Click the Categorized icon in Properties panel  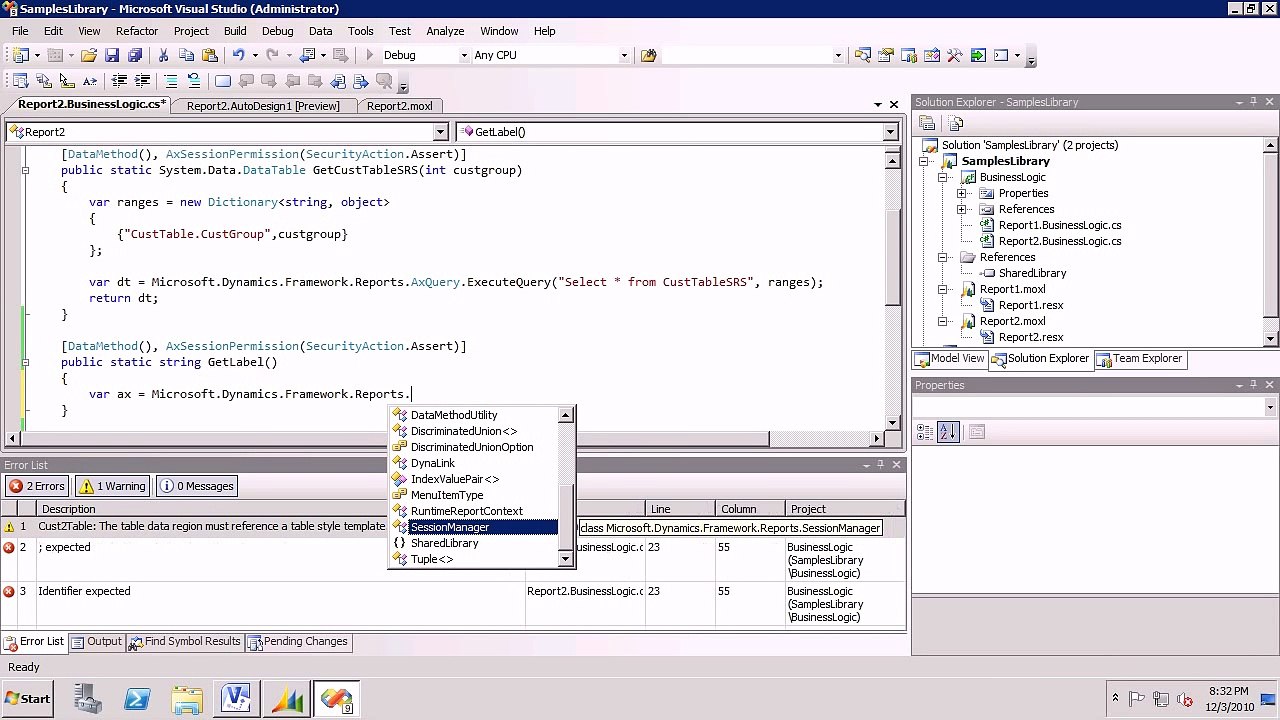tap(925, 432)
